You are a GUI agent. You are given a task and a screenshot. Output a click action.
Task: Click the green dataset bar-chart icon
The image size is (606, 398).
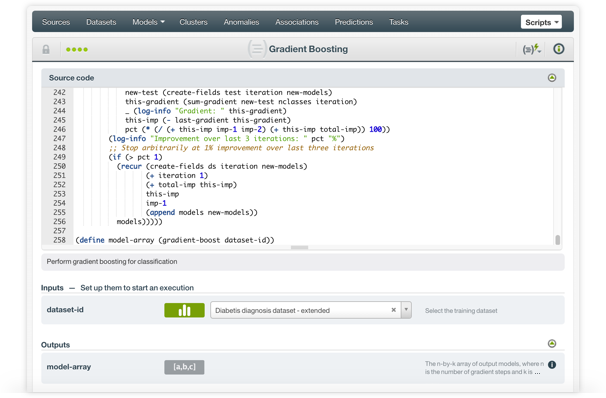[184, 310]
